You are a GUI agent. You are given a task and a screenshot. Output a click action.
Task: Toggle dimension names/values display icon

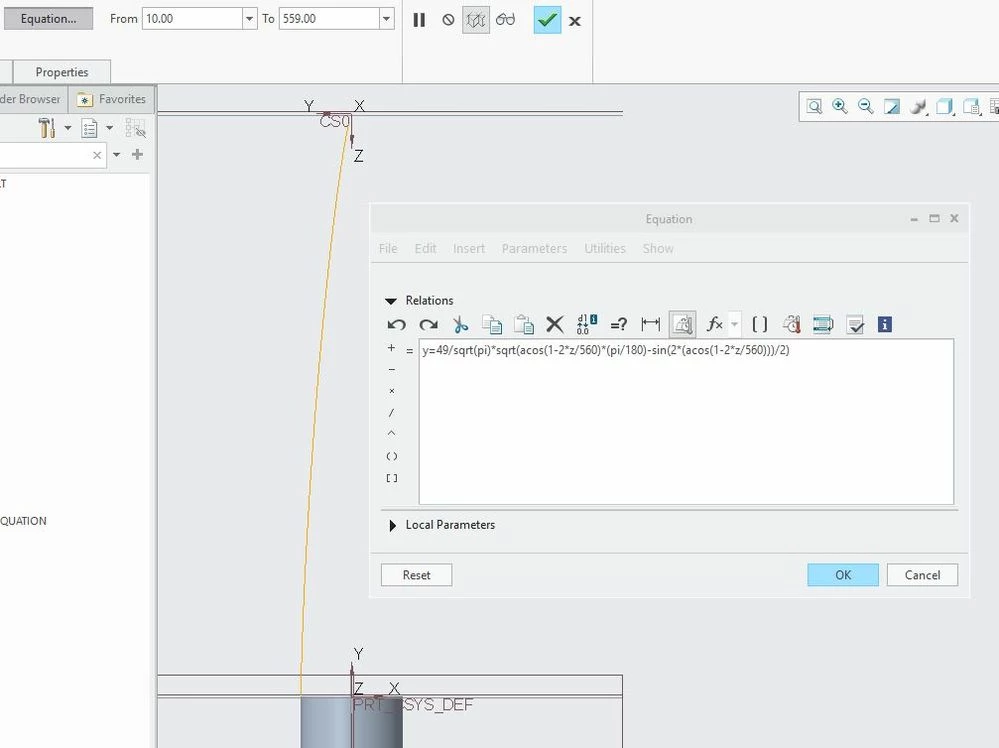tap(587, 325)
